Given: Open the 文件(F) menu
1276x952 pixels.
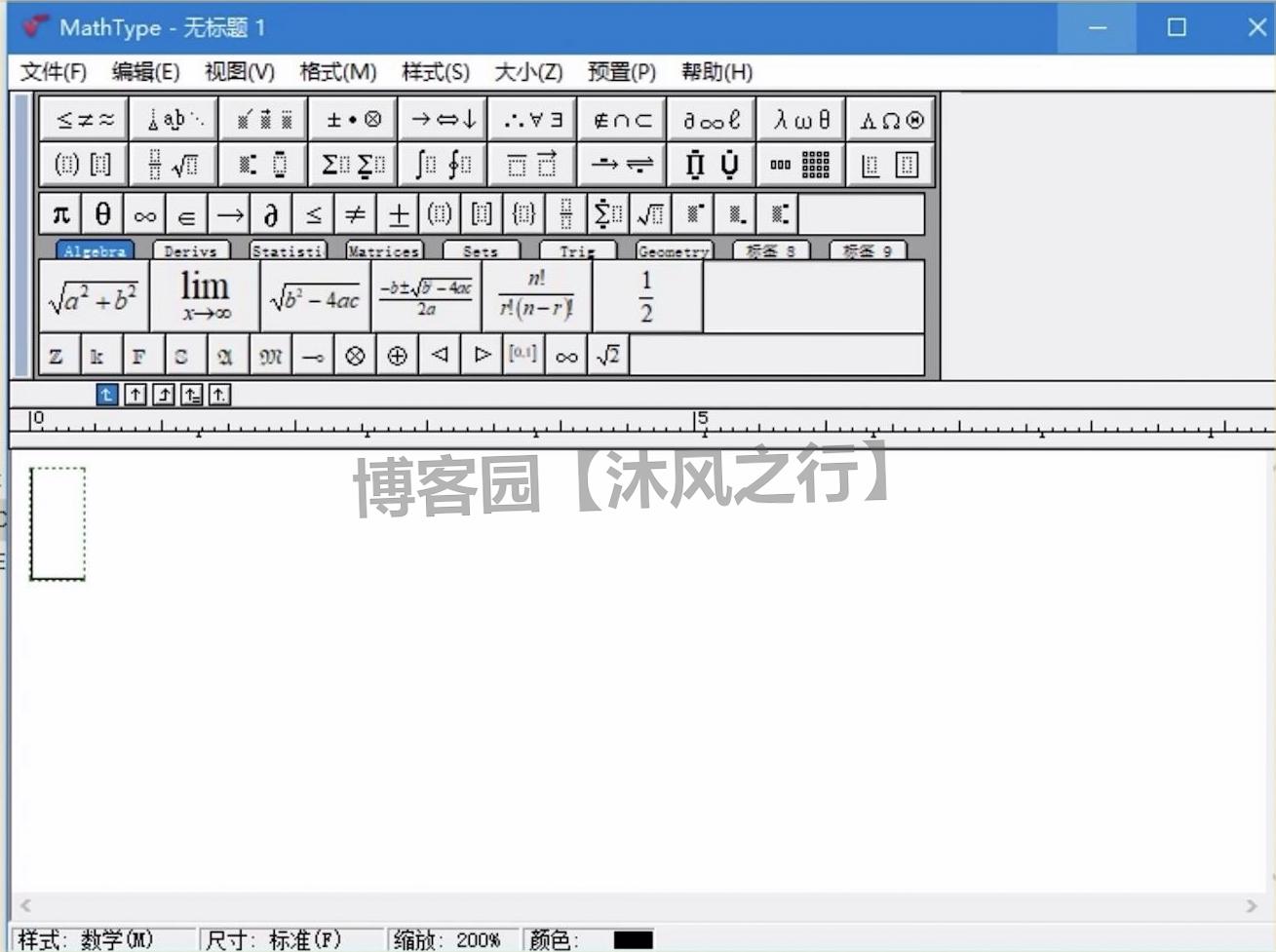Looking at the screenshot, I should 54,72.
